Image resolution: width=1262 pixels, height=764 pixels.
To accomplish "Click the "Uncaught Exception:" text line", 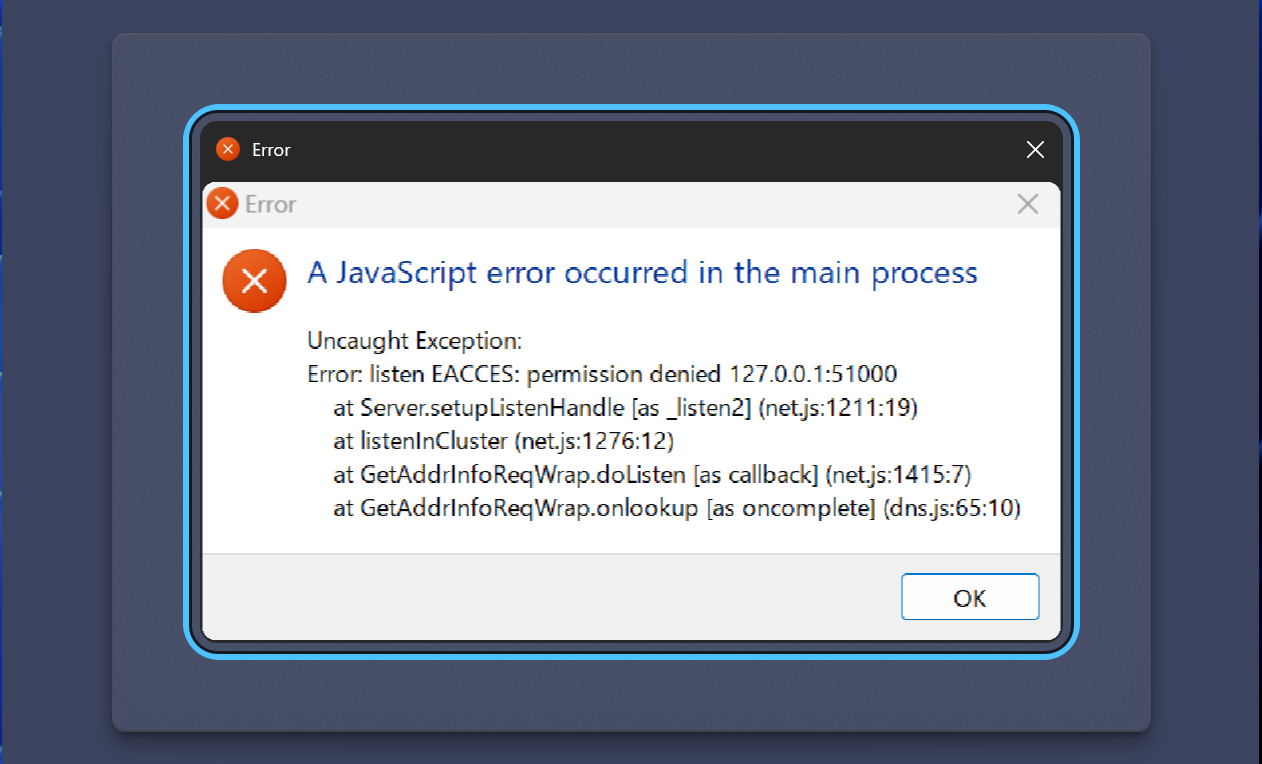I will click(x=415, y=341).
